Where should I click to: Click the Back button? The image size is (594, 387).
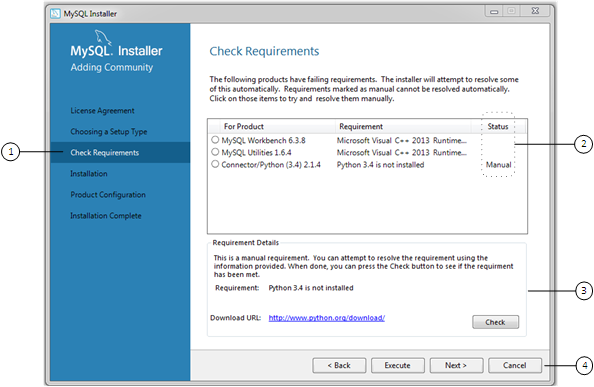click(x=339, y=365)
